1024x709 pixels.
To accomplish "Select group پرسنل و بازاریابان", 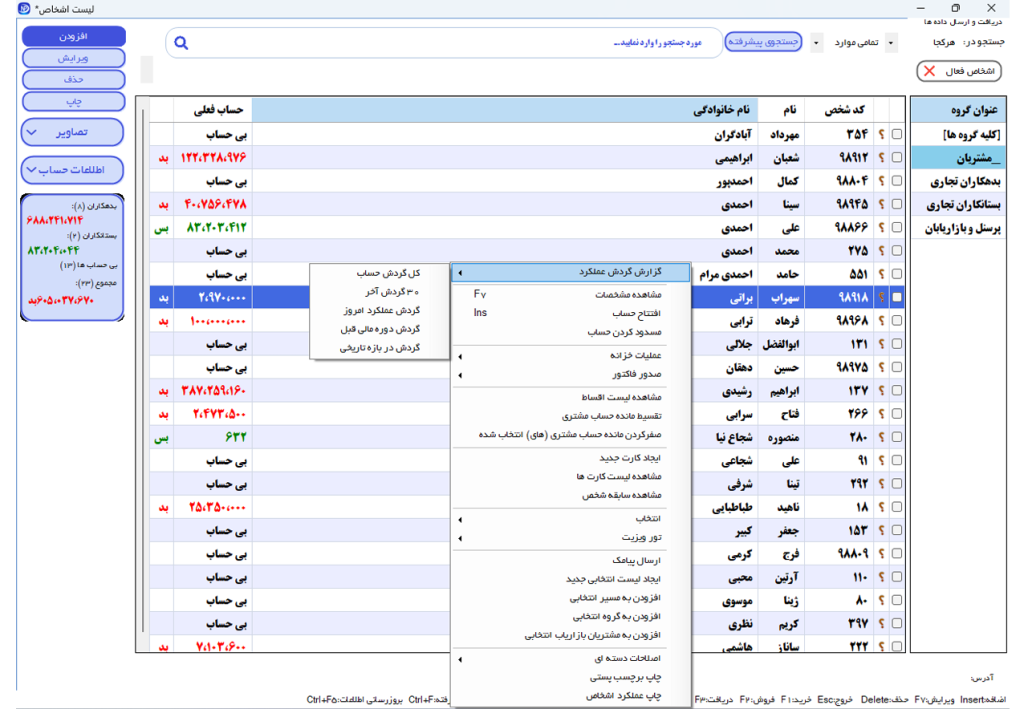I will 959,228.
